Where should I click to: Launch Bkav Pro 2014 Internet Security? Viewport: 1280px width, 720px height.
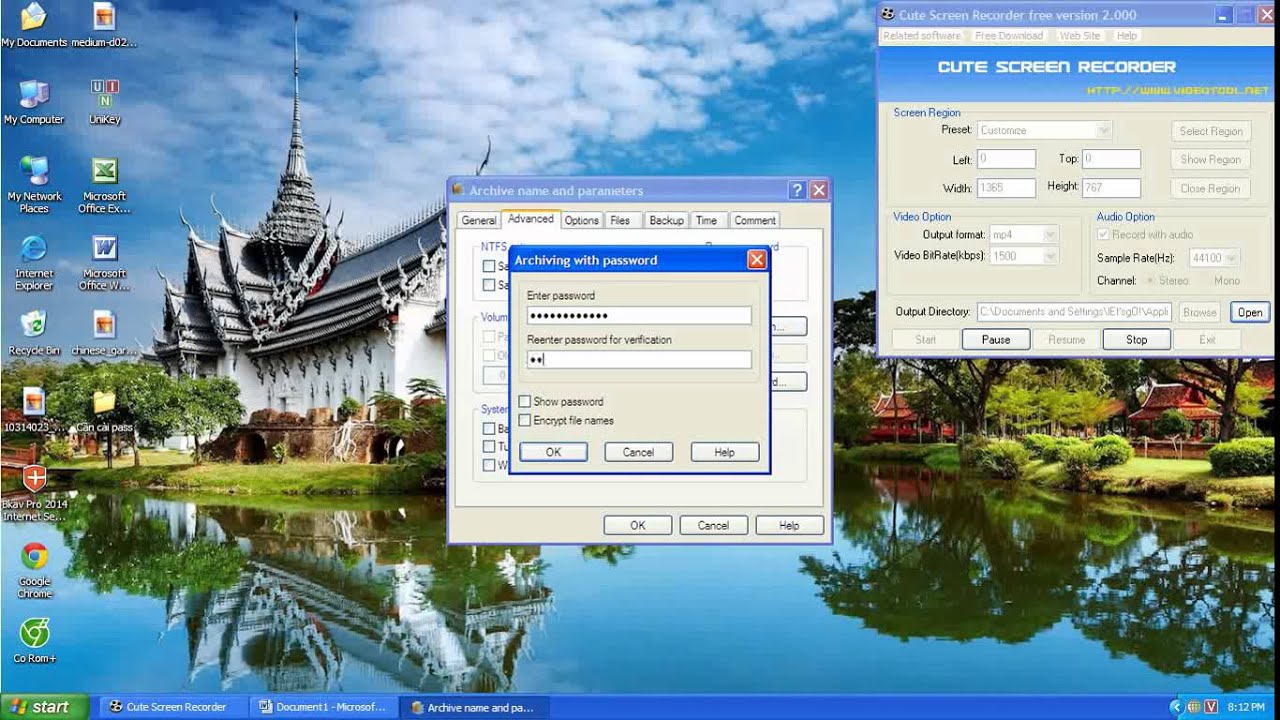[34, 493]
